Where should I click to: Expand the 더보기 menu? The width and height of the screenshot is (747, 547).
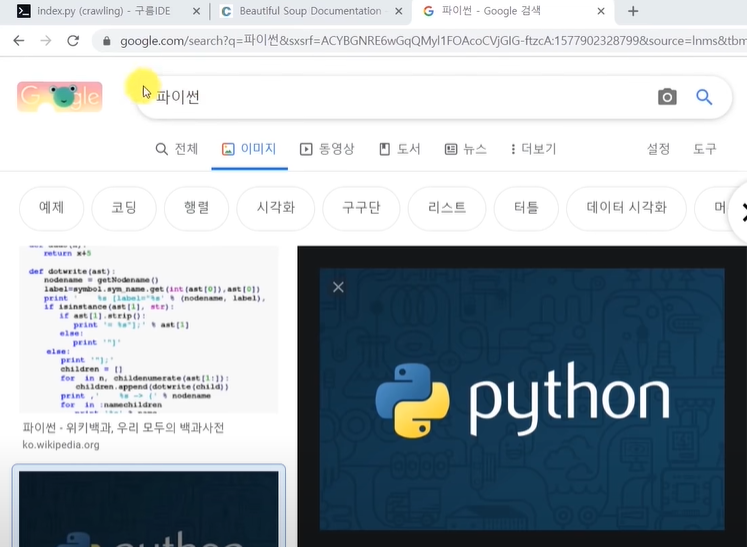[533, 149]
